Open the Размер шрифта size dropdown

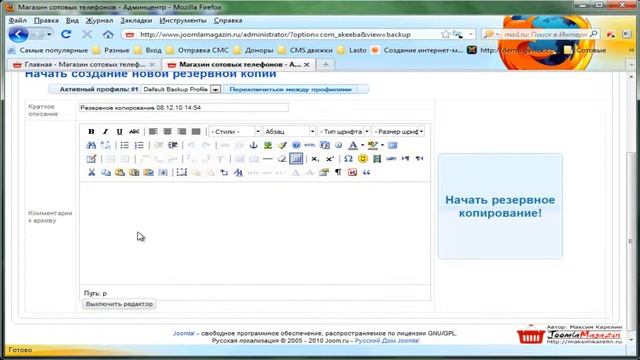[398, 131]
